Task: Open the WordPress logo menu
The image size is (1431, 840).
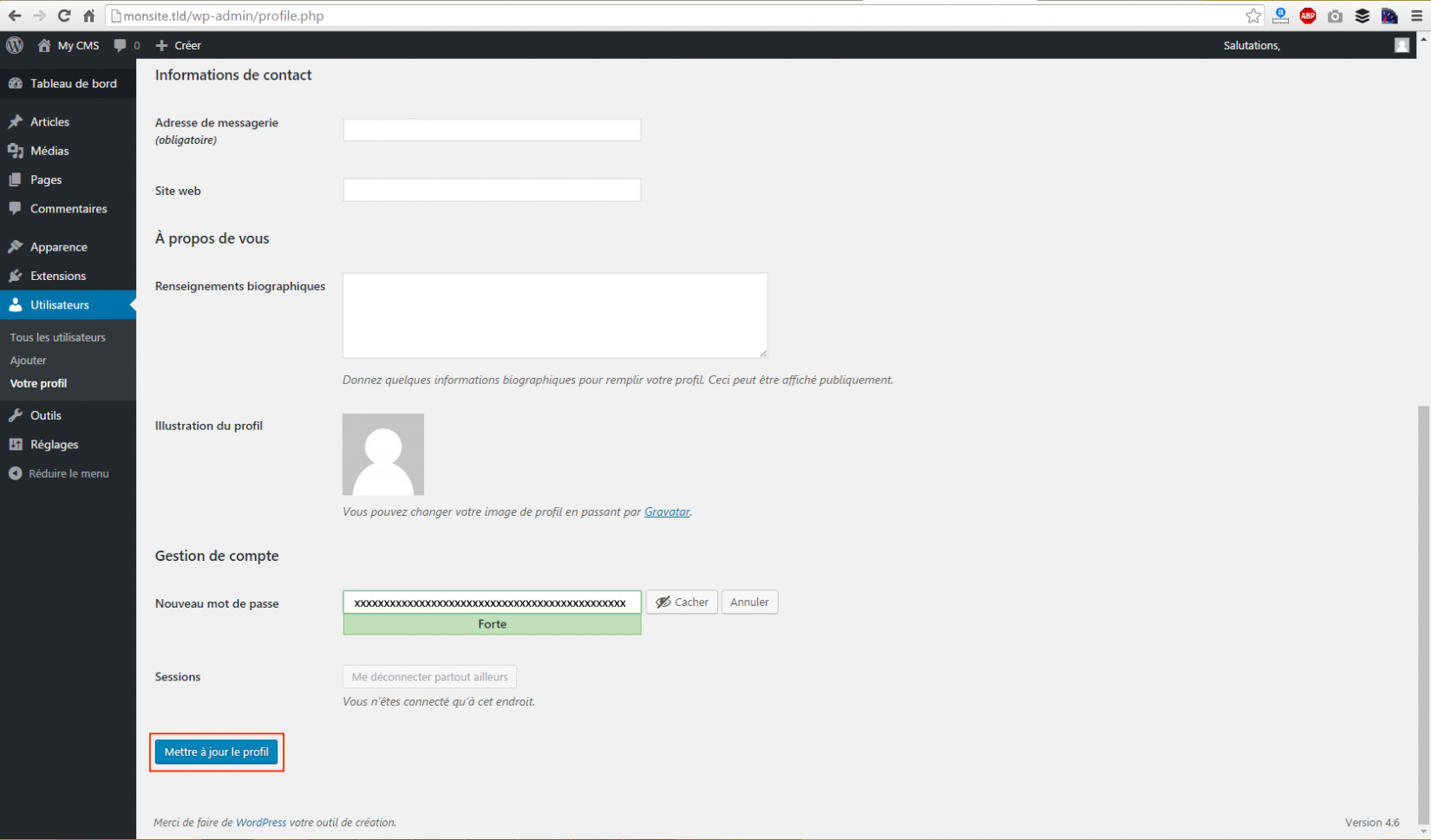Action: pyautogui.click(x=14, y=45)
